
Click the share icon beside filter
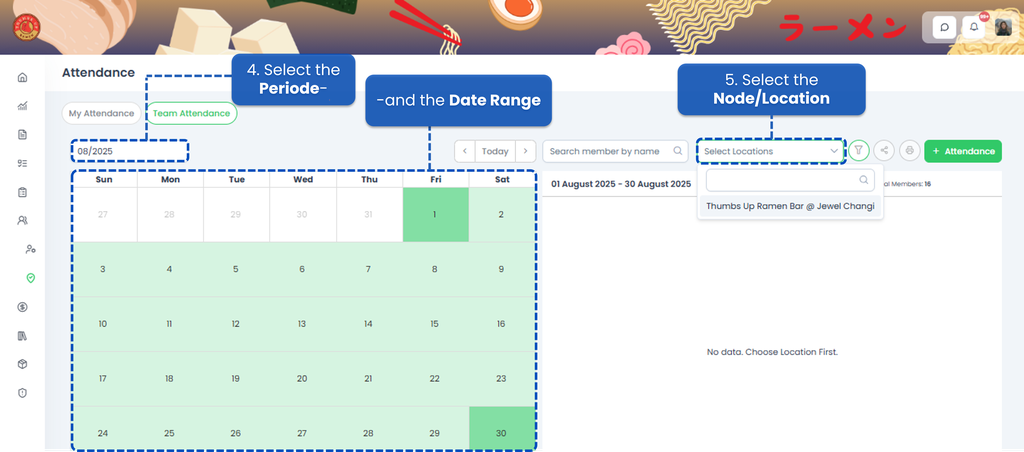(884, 151)
